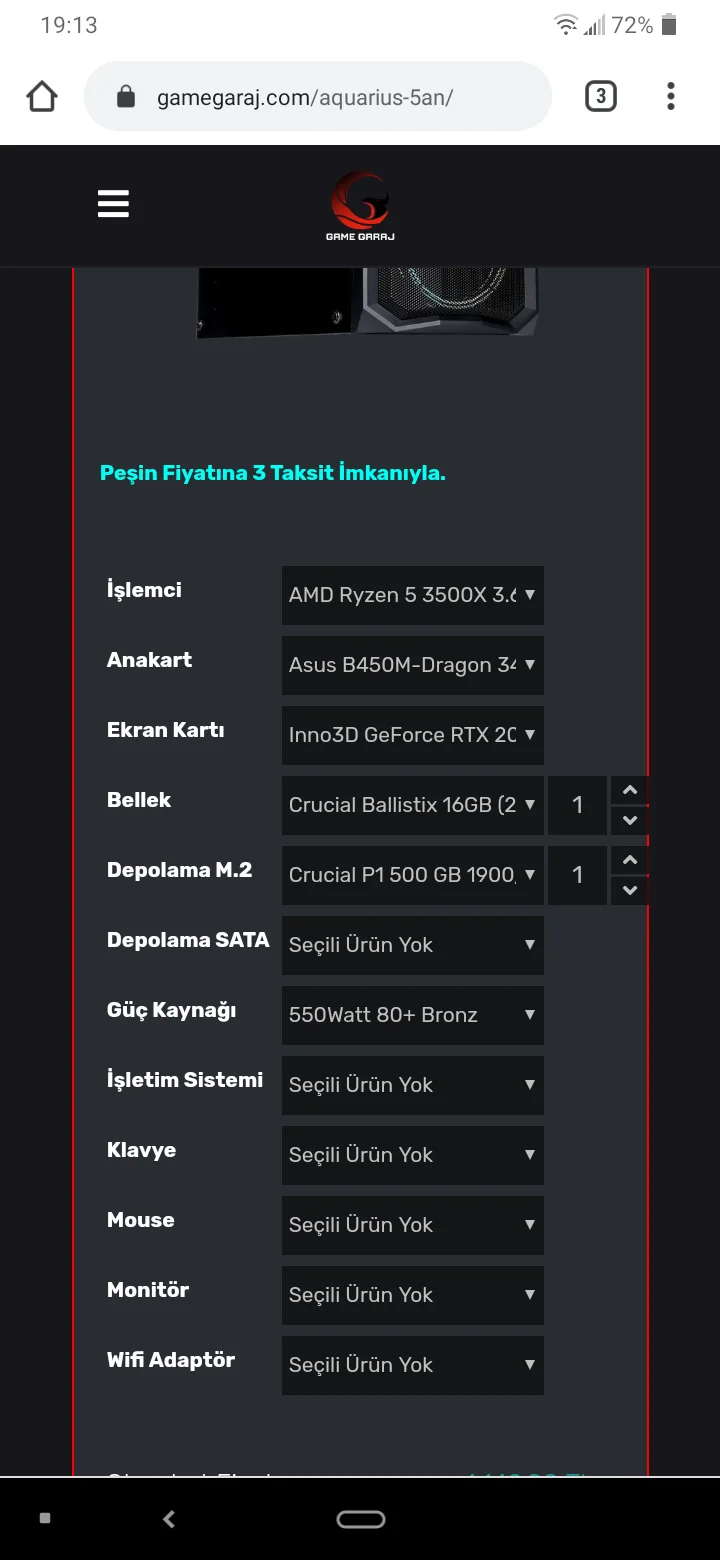Tap the Android recent apps square
The width and height of the screenshot is (720, 1560).
pos(45,1518)
